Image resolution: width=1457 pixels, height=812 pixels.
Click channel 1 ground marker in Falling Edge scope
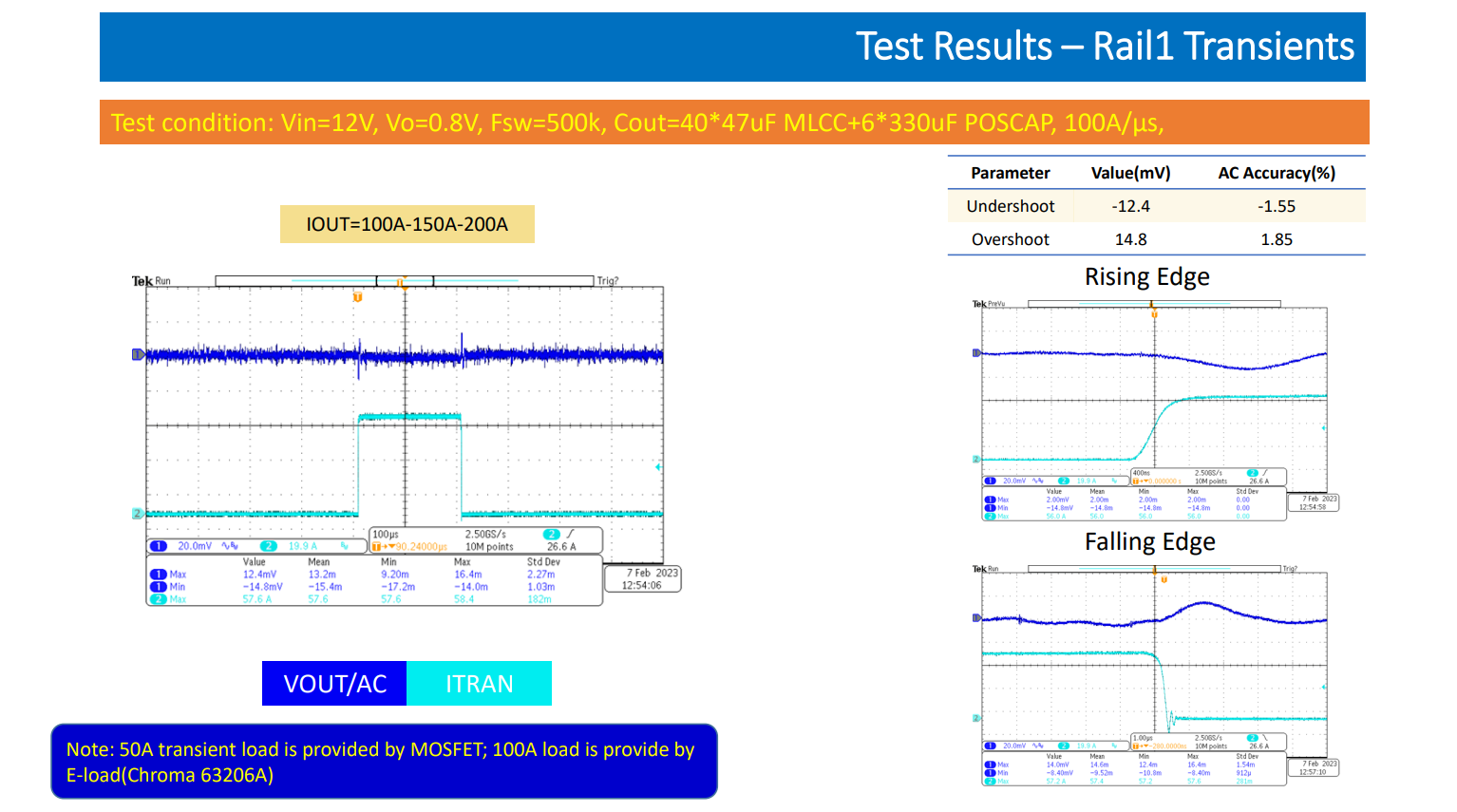click(976, 618)
